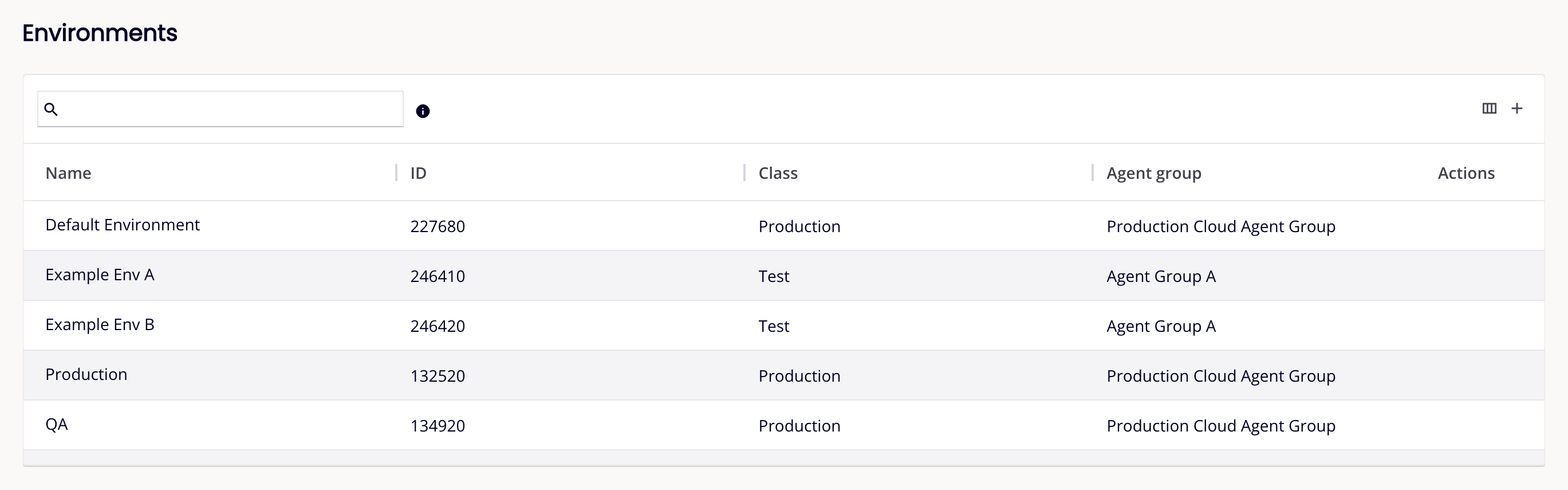The height and width of the screenshot is (490, 1568).
Task: Select the Example Env A name
Action: coord(100,275)
